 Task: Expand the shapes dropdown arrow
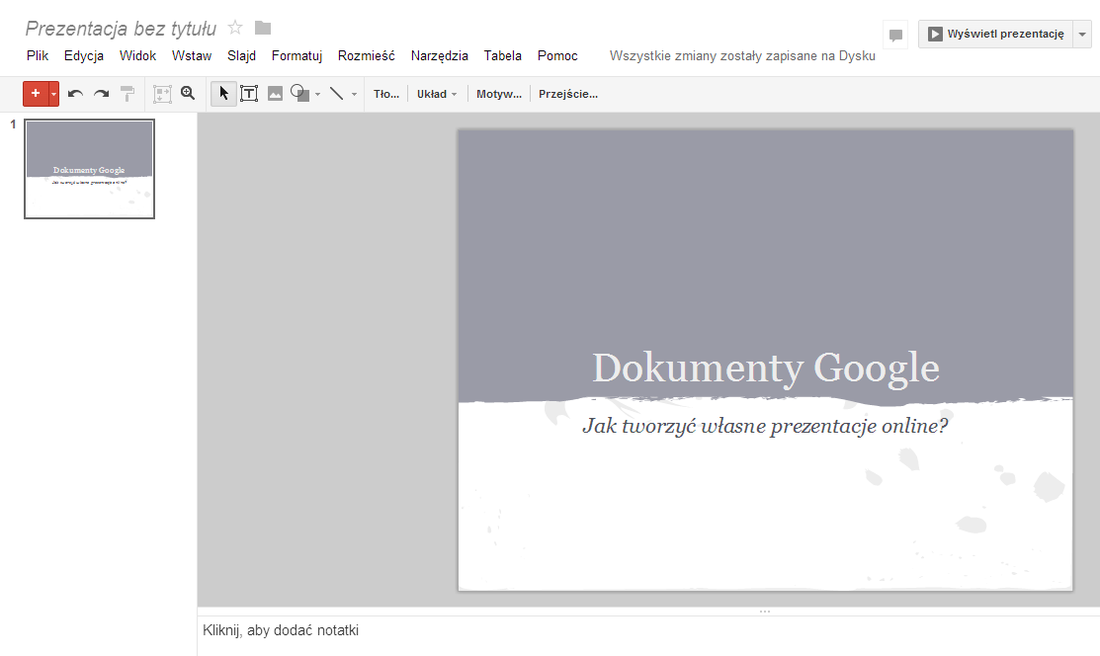pyautogui.click(x=318, y=94)
